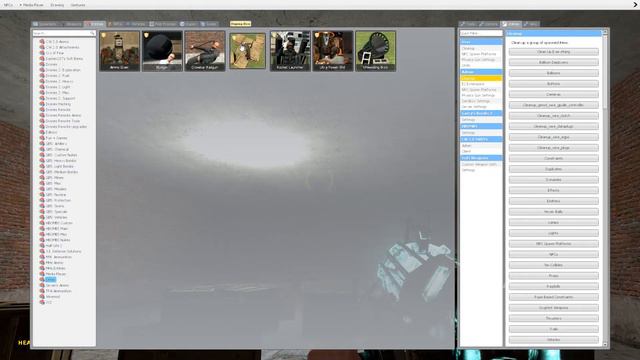Click the Post Process tab icon
The height and width of the screenshot is (360, 640).
151,24
